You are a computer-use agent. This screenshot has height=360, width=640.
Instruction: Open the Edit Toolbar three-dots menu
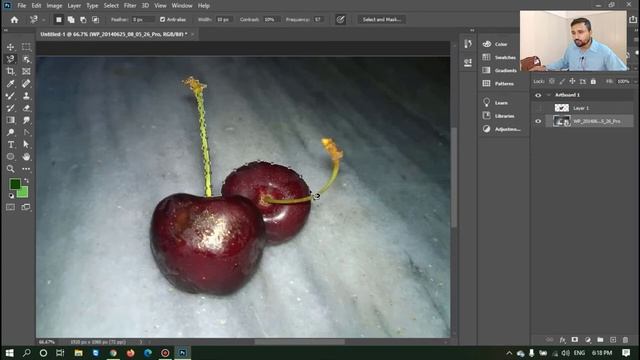click(26, 169)
